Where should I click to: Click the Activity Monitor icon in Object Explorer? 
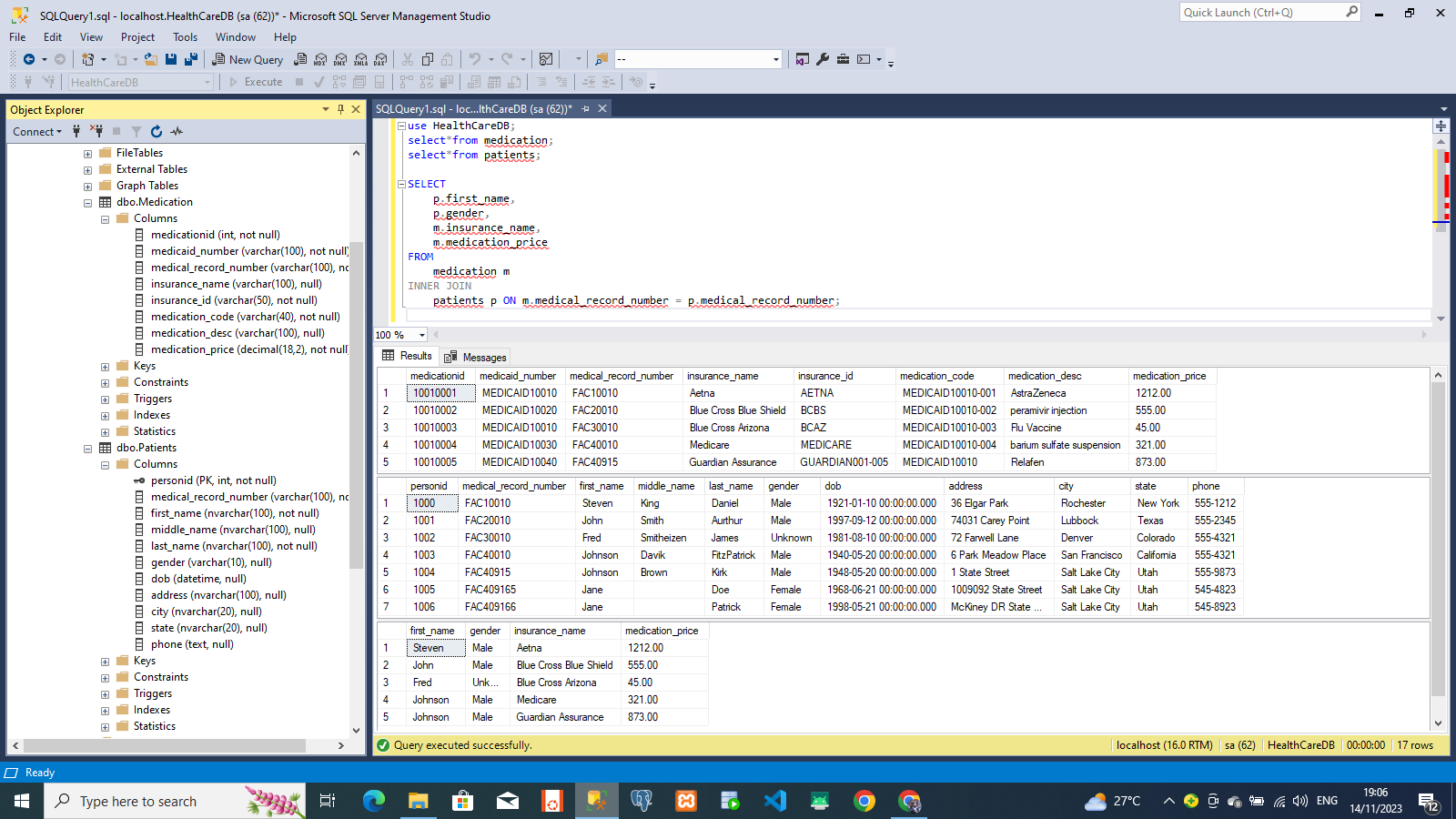click(177, 132)
